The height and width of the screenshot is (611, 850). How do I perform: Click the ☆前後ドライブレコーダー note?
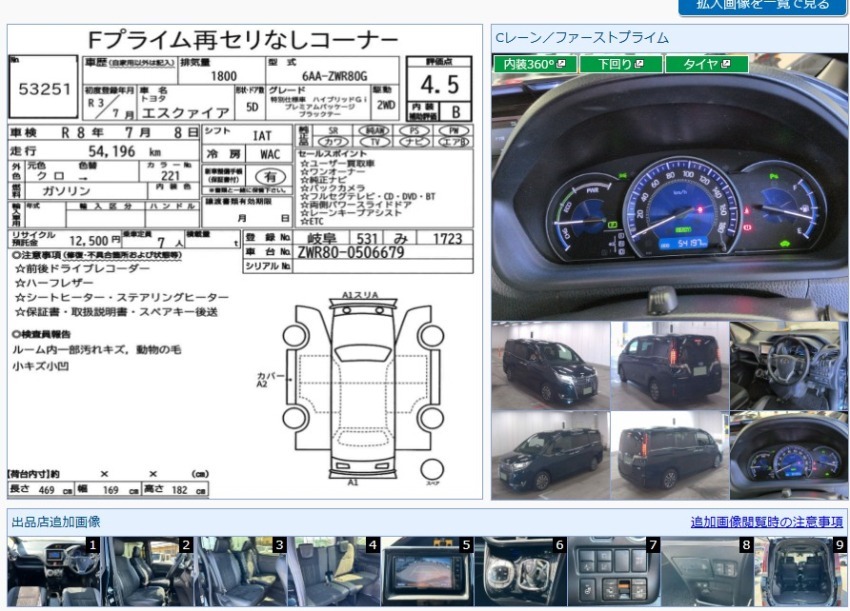(x=82, y=268)
